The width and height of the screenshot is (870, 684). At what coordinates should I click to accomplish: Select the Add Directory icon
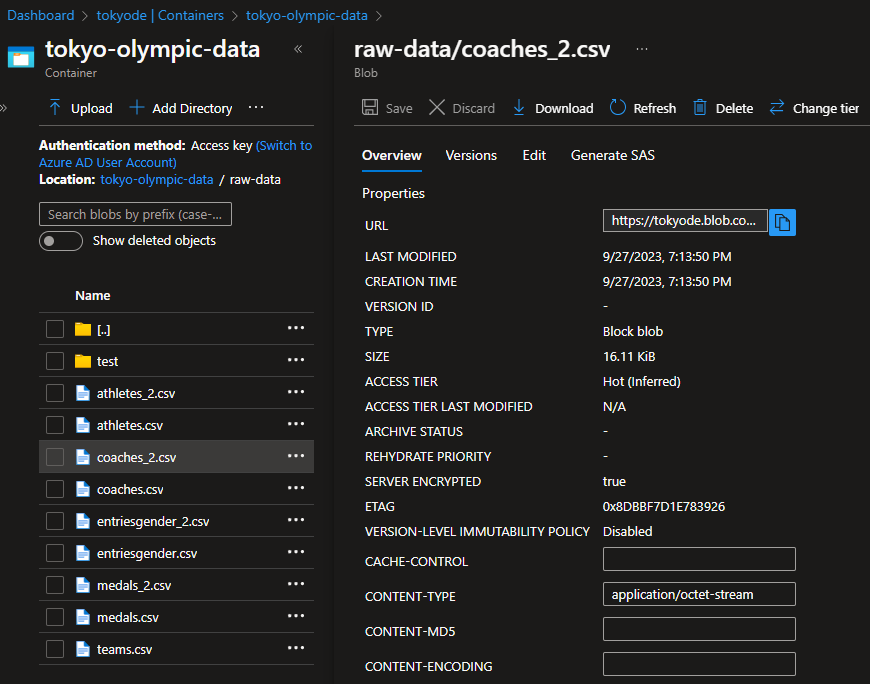coord(182,108)
